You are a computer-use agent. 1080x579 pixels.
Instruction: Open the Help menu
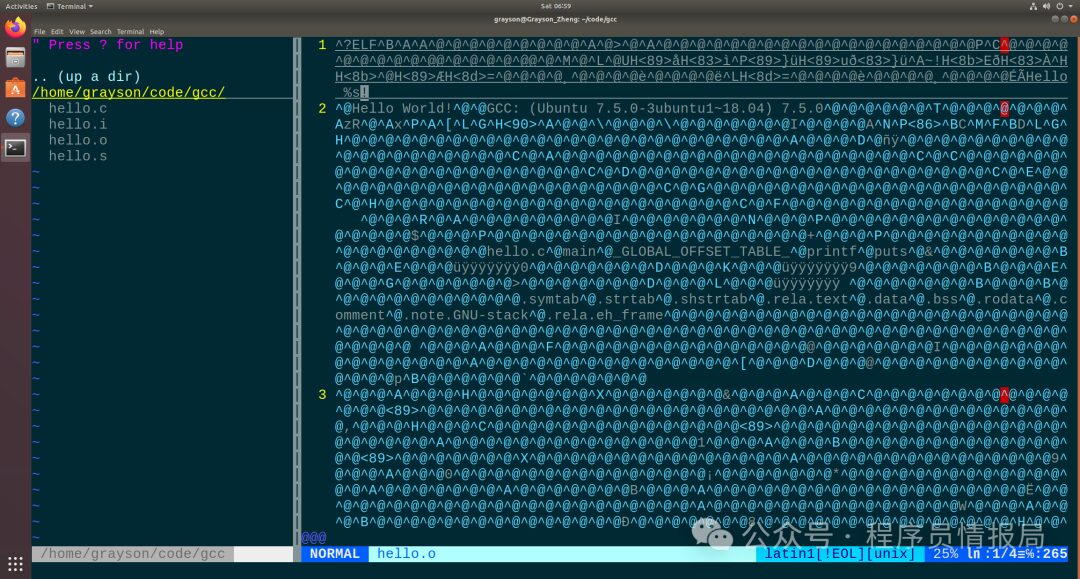click(x=157, y=32)
